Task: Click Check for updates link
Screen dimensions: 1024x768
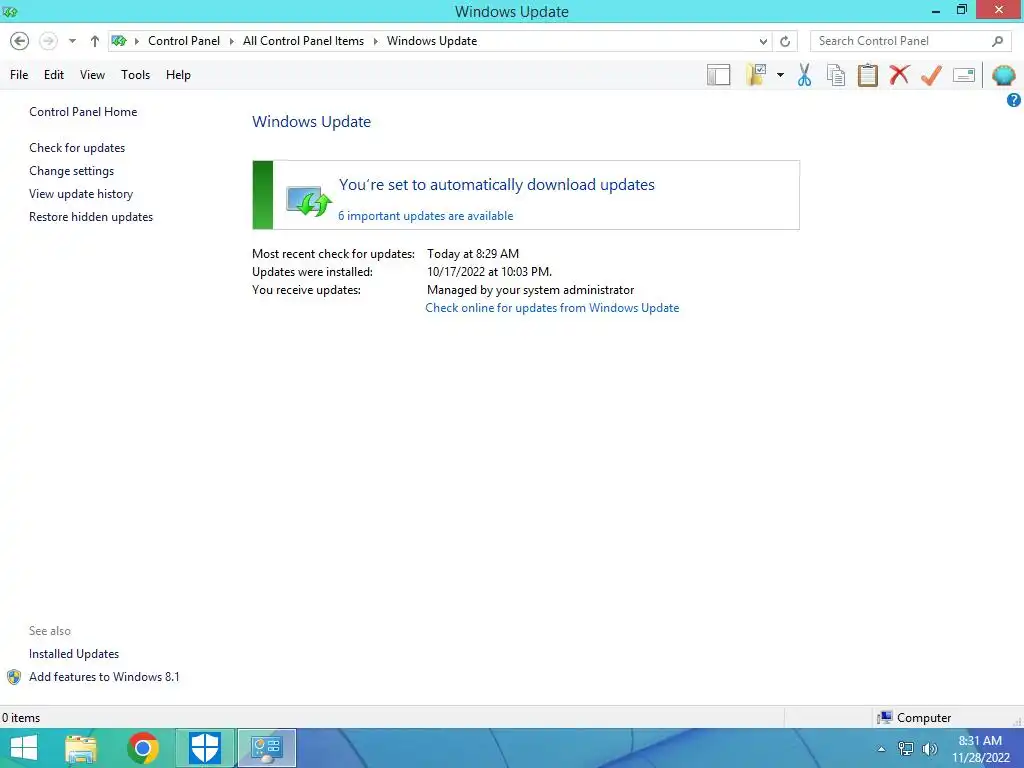Action: click(x=77, y=148)
